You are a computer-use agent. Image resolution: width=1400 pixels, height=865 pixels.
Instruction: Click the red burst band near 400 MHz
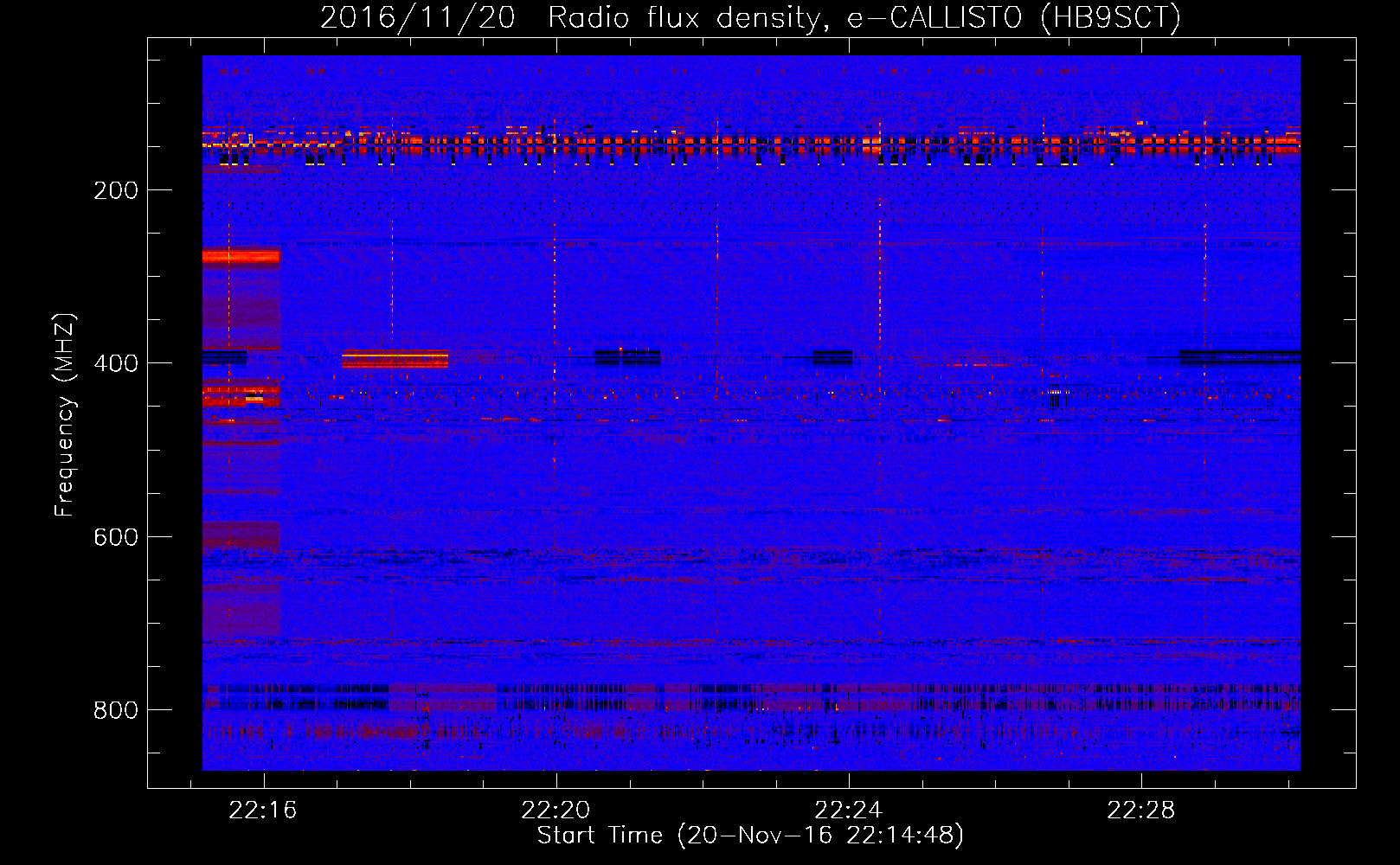395,359
